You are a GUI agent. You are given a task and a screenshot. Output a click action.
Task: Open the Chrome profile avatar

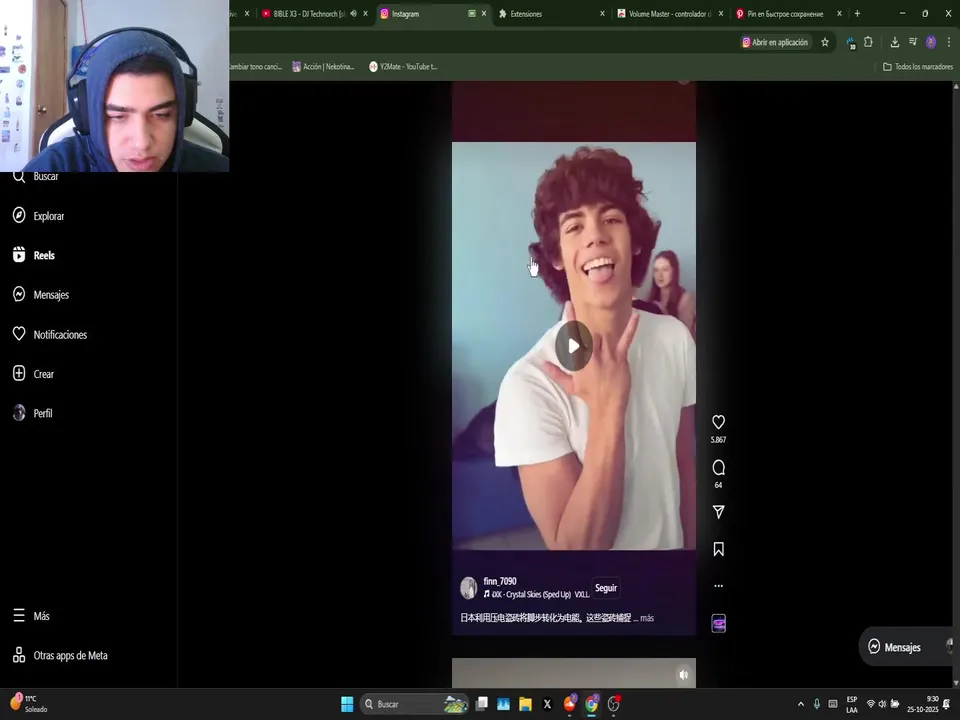click(x=931, y=42)
